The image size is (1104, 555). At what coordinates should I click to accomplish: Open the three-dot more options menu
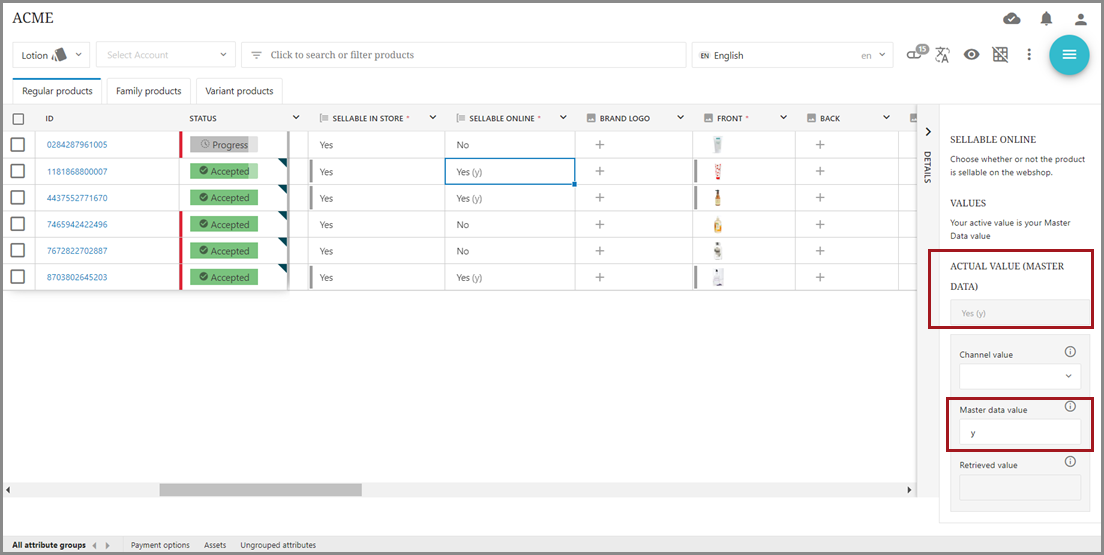[x=1029, y=55]
